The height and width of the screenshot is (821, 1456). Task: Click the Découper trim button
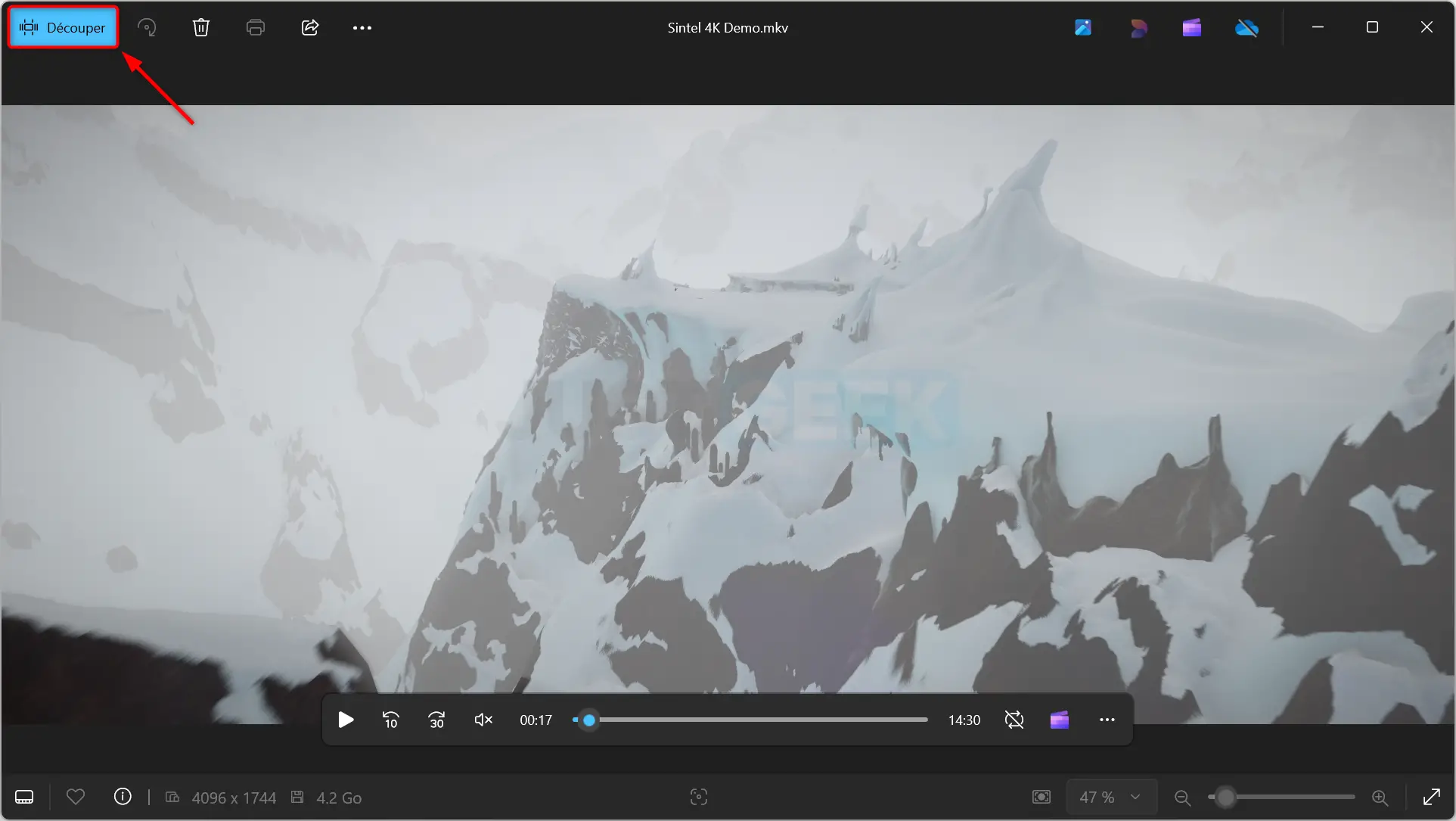coord(63,28)
